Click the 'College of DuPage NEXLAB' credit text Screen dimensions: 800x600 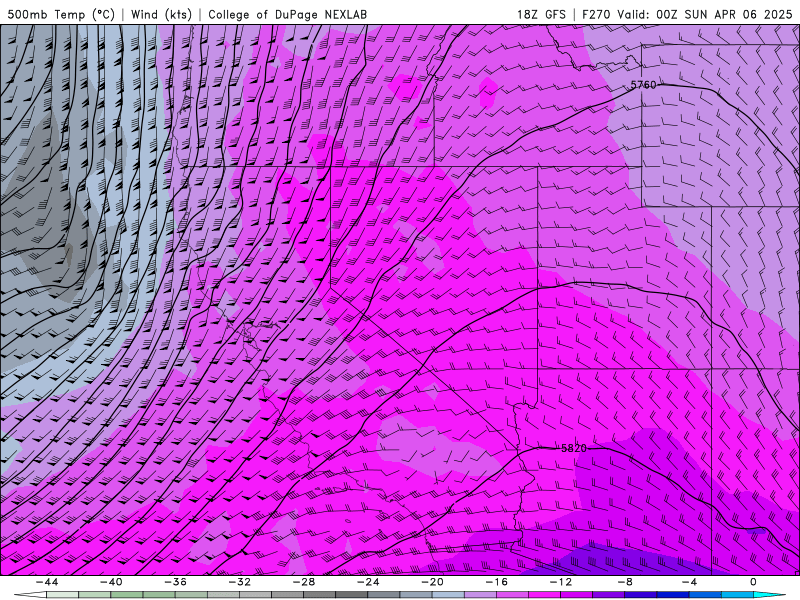point(287,14)
